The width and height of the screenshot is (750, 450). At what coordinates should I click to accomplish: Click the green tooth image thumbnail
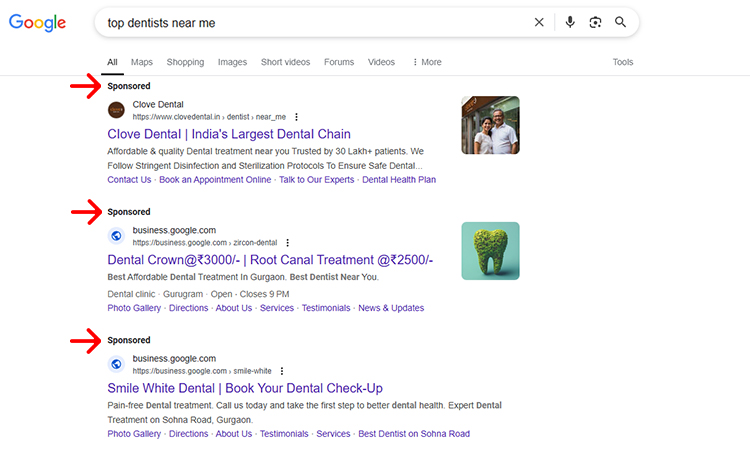tap(490, 251)
